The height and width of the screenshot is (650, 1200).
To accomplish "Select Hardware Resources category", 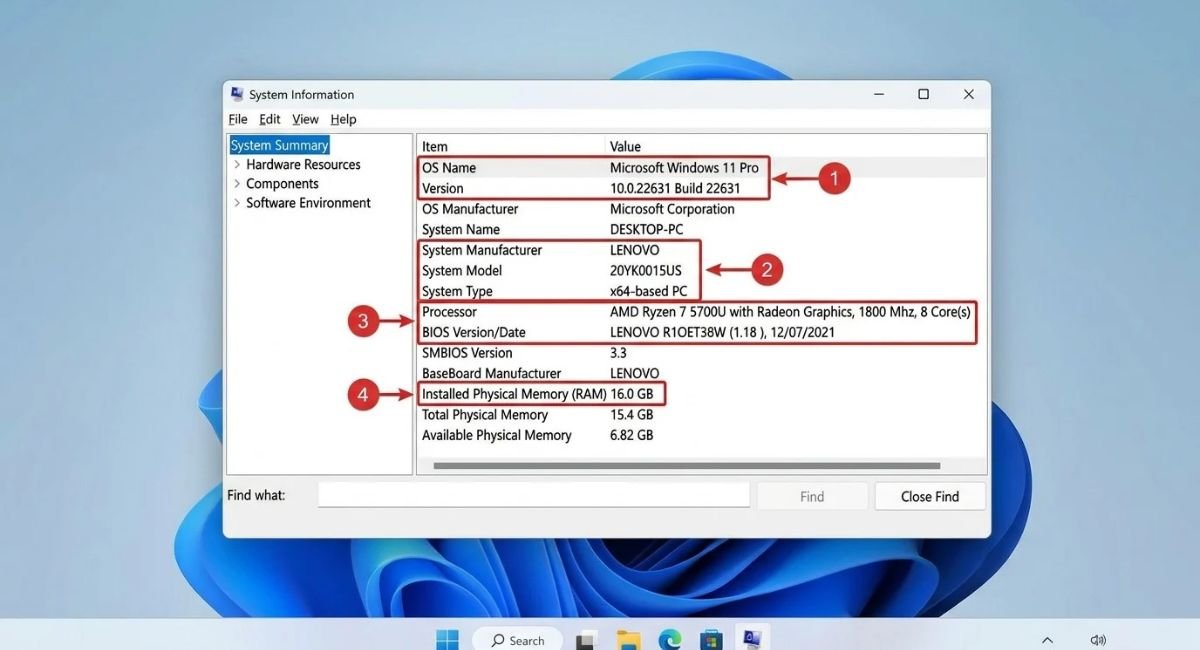I will point(303,164).
